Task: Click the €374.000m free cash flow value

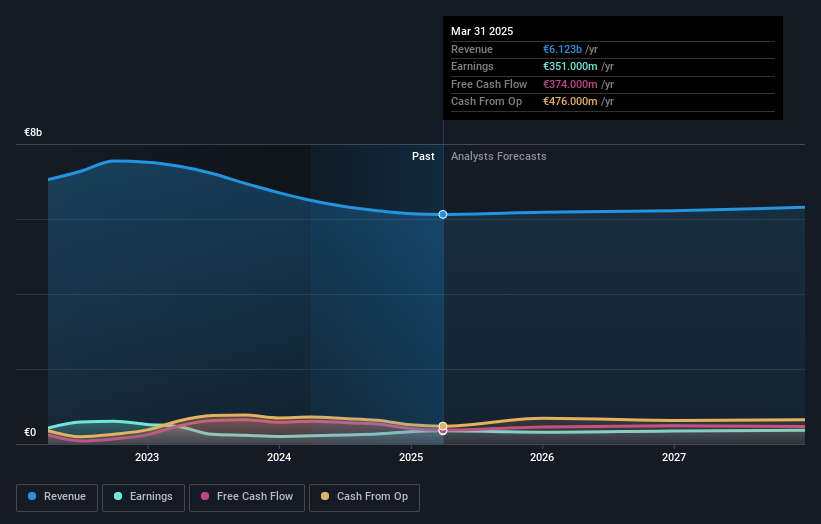Action: pyautogui.click(x=570, y=84)
